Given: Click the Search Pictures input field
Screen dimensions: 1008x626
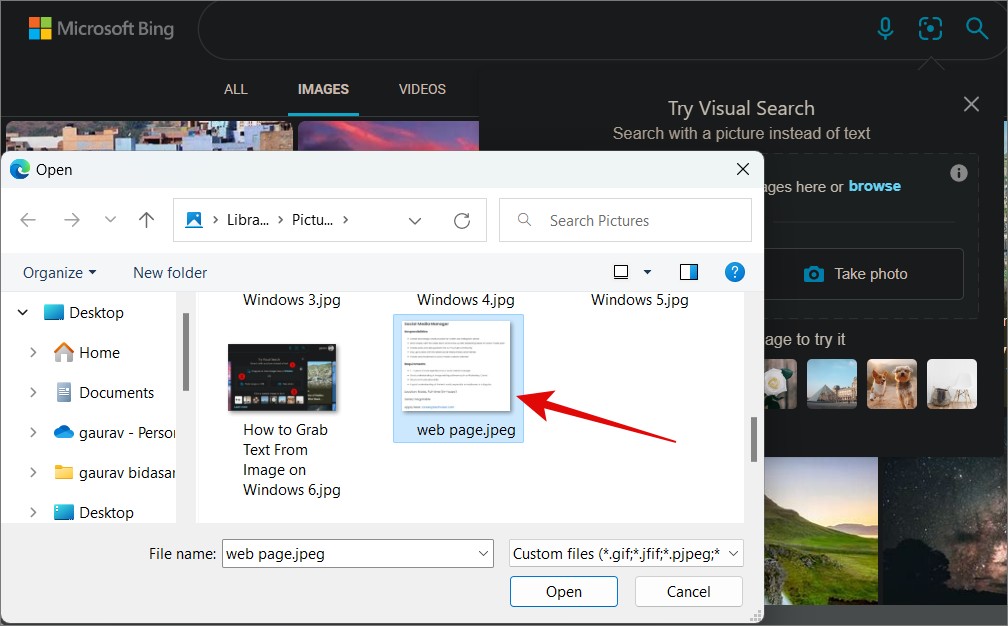Looking at the screenshot, I should [625, 220].
